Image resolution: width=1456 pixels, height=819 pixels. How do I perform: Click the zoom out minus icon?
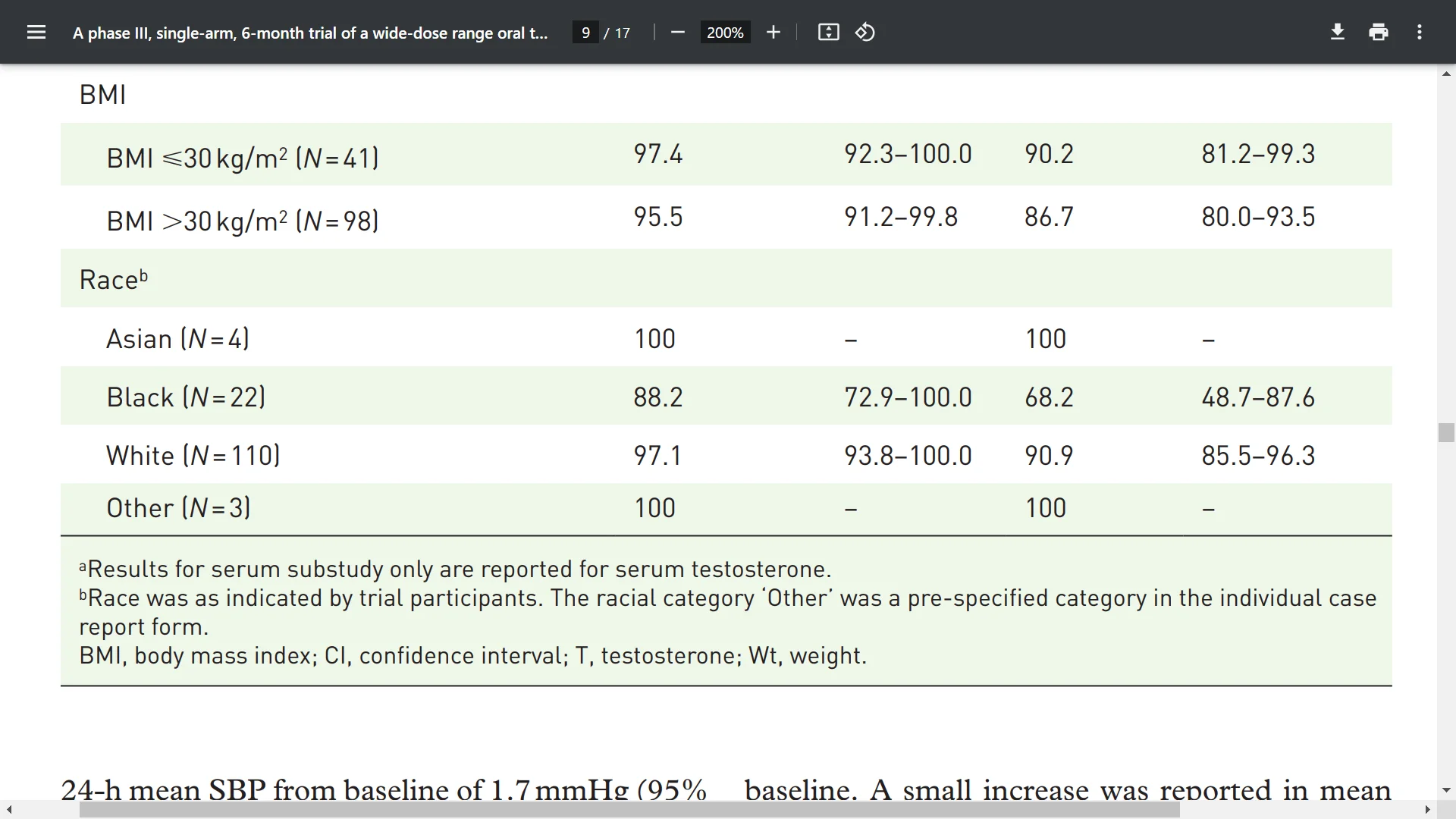pos(678,32)
